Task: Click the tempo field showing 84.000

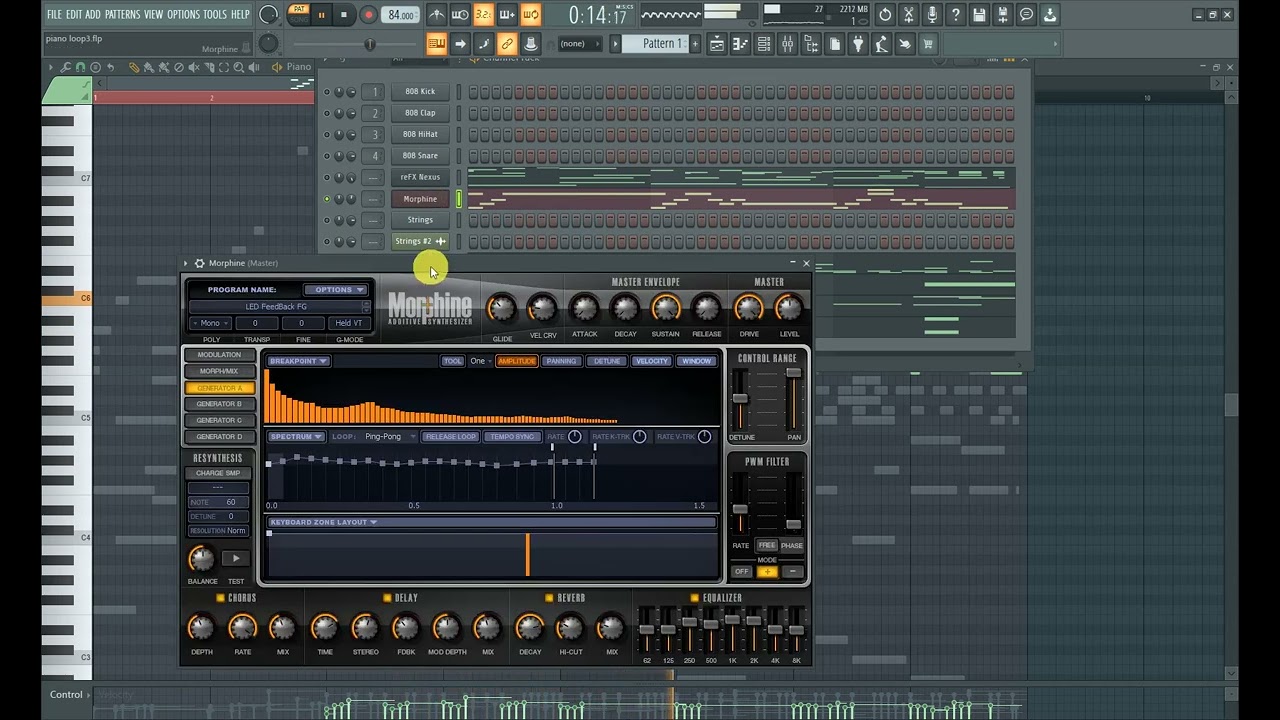Action: [x=402, y=15]
